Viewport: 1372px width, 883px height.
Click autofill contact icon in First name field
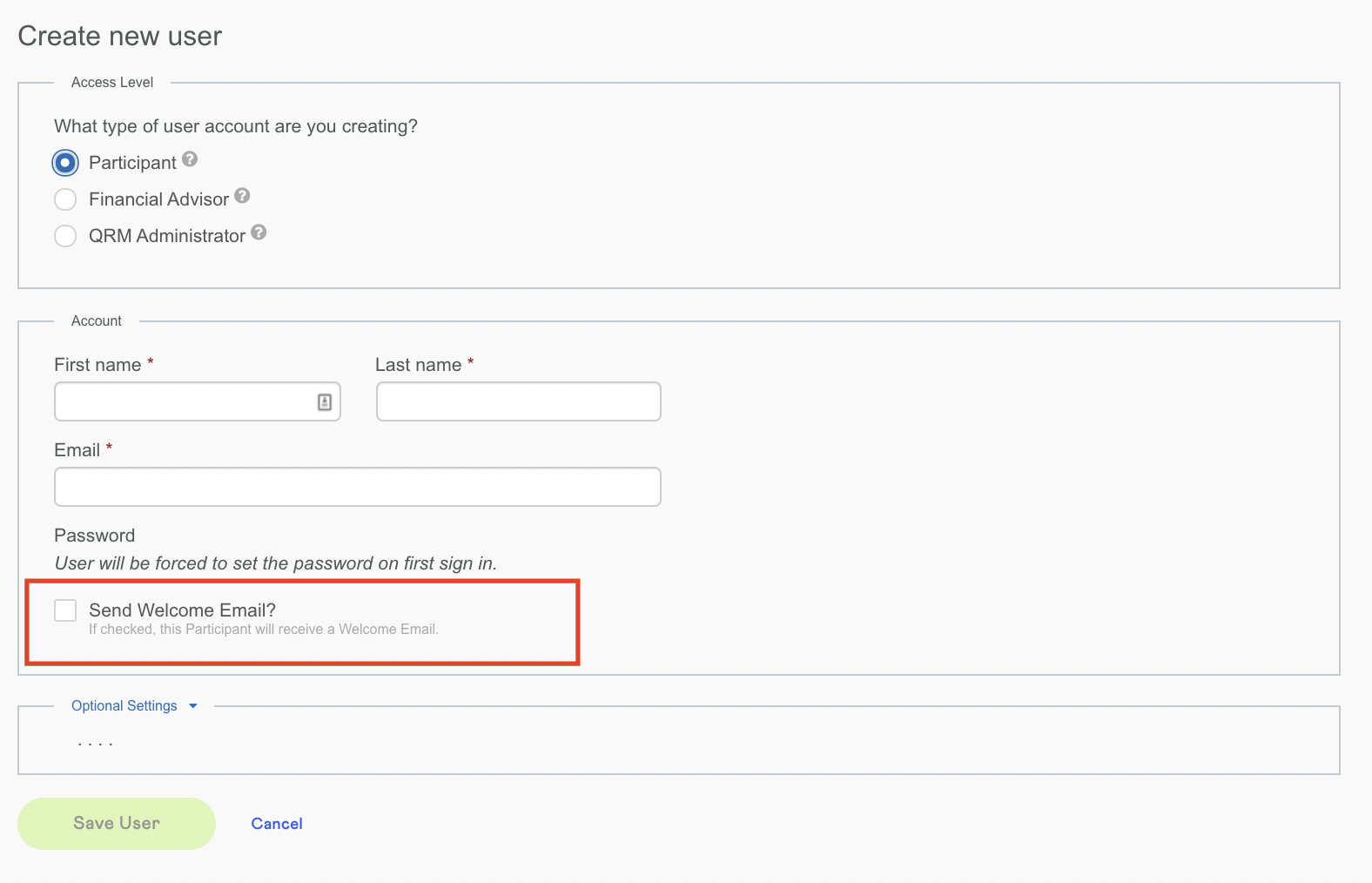coord(325,402)
